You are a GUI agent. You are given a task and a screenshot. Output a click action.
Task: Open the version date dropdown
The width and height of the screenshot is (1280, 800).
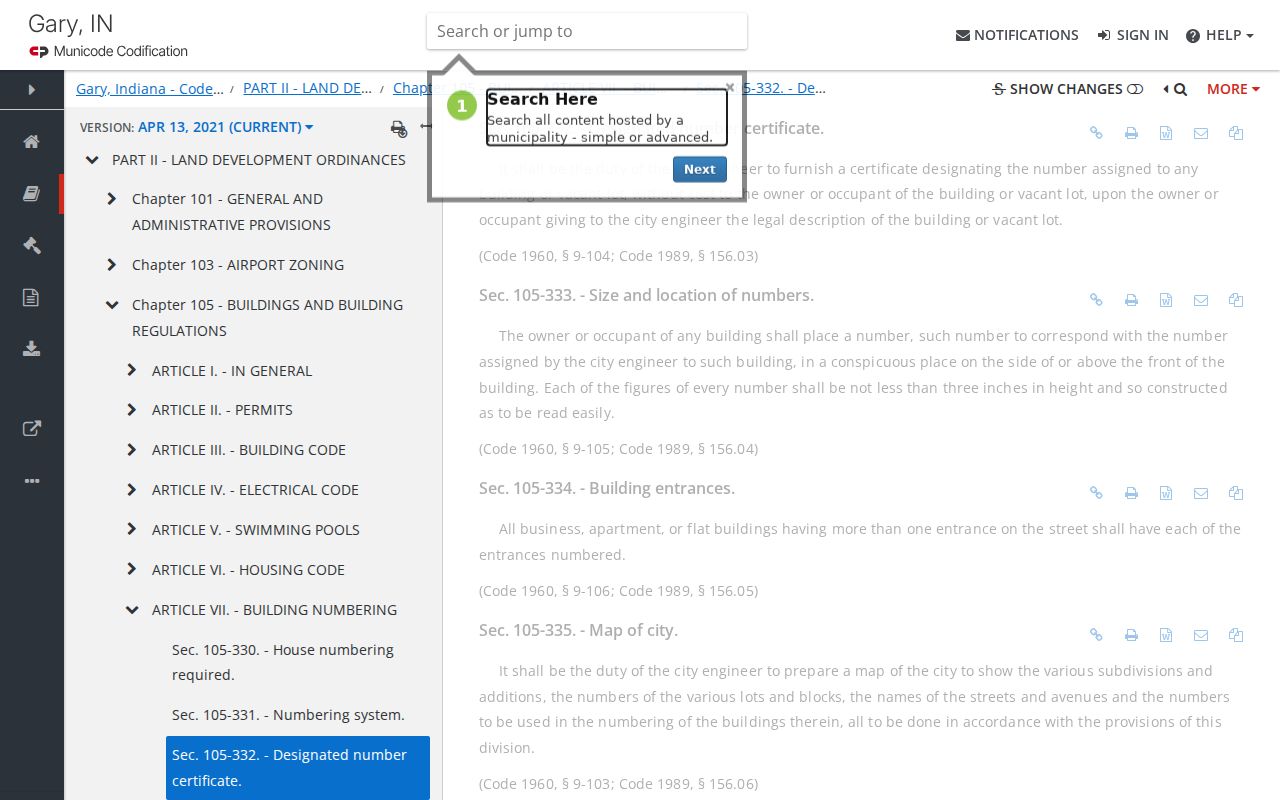pyautogui.click(x=226, y=127)
